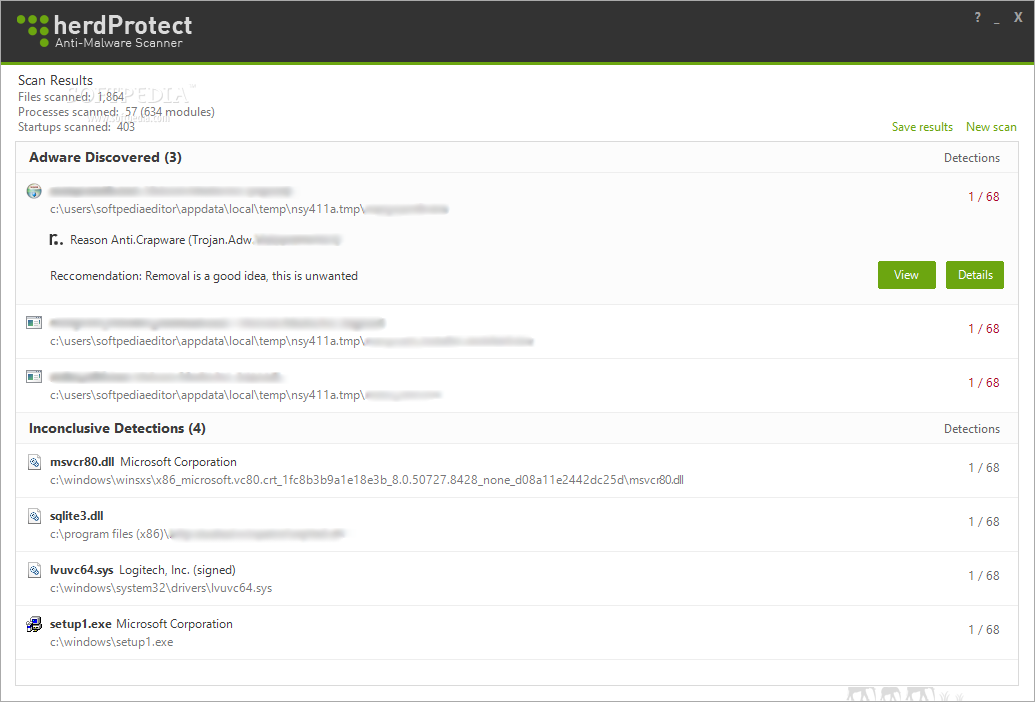The height and width of the screenshot is (702, 1035).
Task: Click the Save results link
Action: [922, 127]
